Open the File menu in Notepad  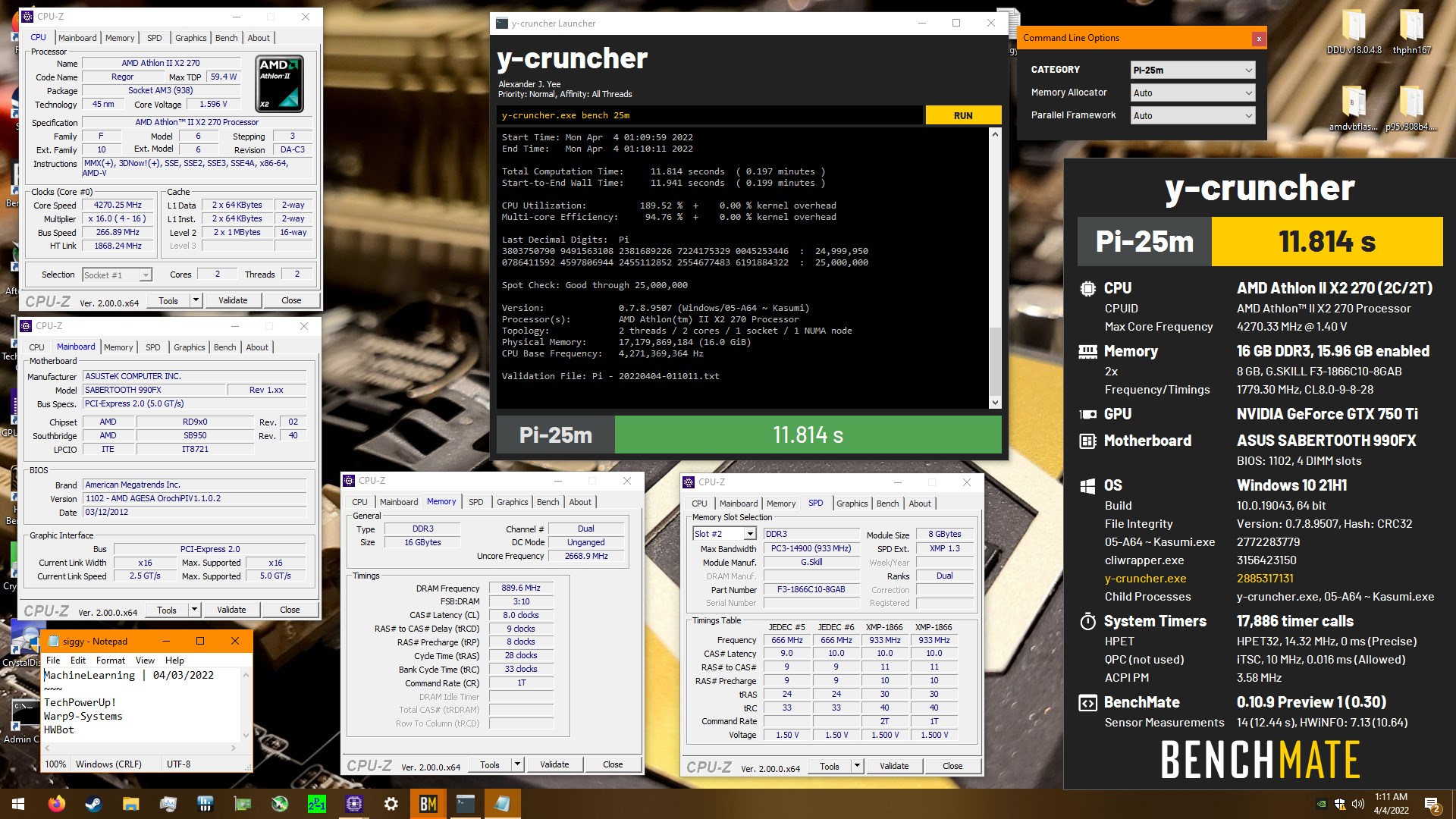pos(53,661)
